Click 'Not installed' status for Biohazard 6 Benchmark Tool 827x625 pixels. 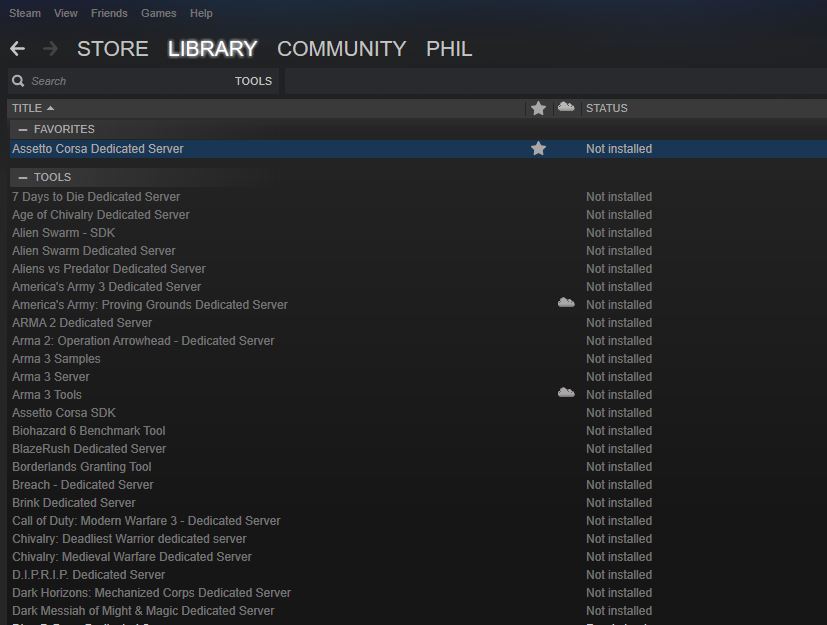coord(619,430)
